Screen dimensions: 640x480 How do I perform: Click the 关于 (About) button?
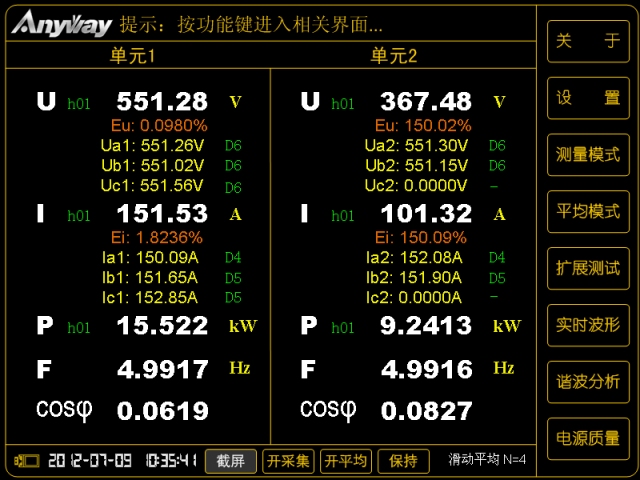[x=588, y=41]
